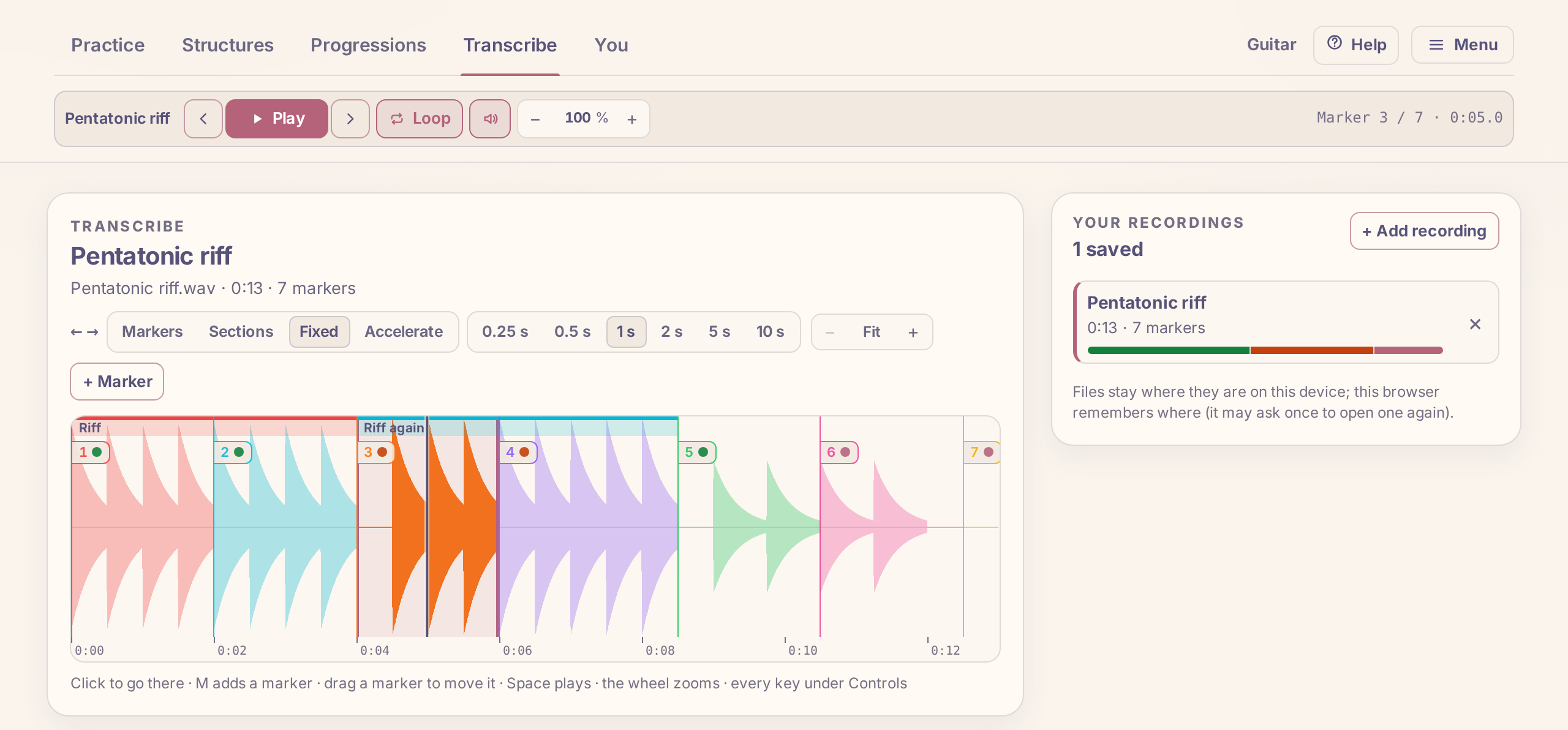Go to previous marker arrow button
The height and width of the screenshot is (730, 1568).
(x=203, y=119)
